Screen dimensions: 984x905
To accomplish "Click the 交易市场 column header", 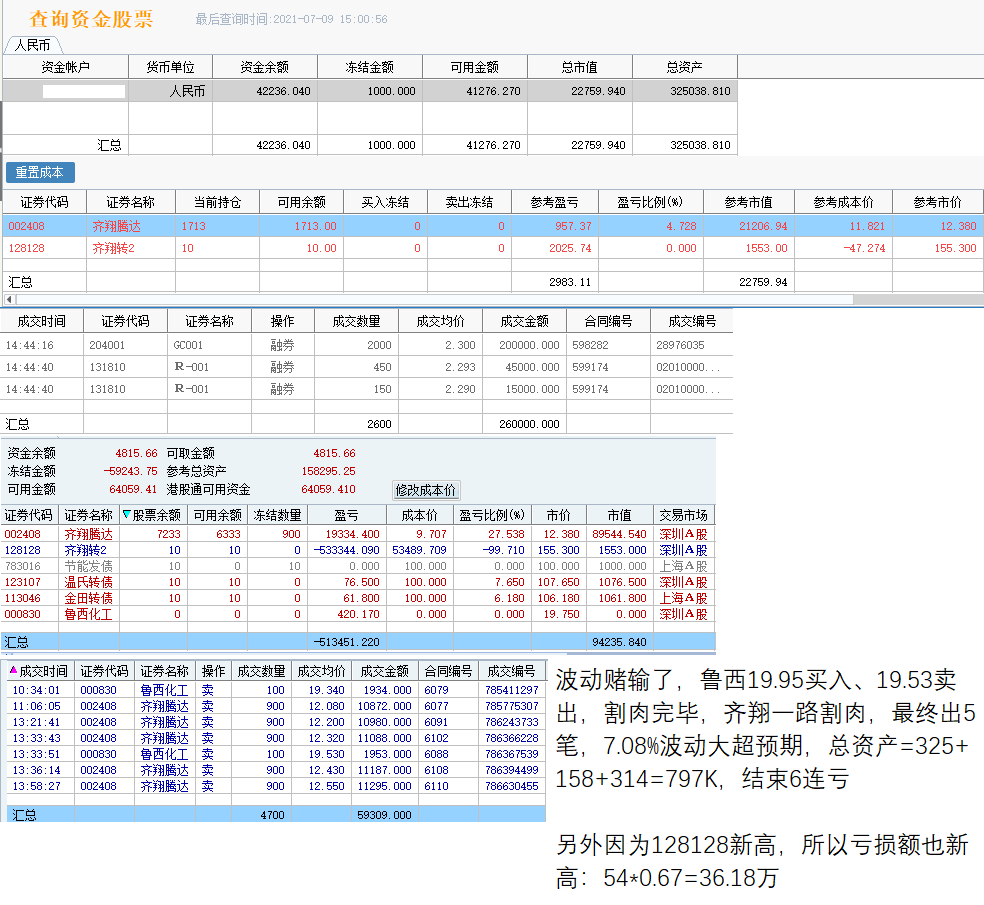I will click(x=683, y=515).
